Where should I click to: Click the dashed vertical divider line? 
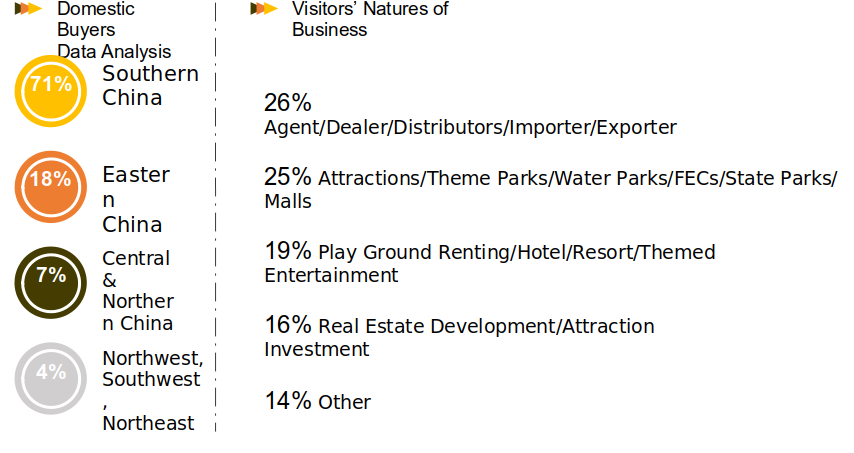coord(216,217)
